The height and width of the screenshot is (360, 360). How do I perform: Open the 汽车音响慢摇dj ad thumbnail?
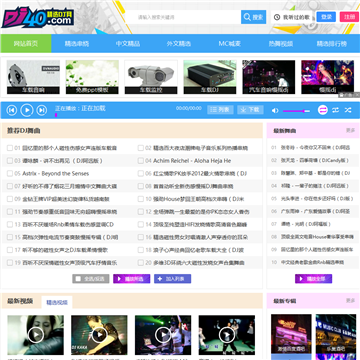click(x=269, y=77)
